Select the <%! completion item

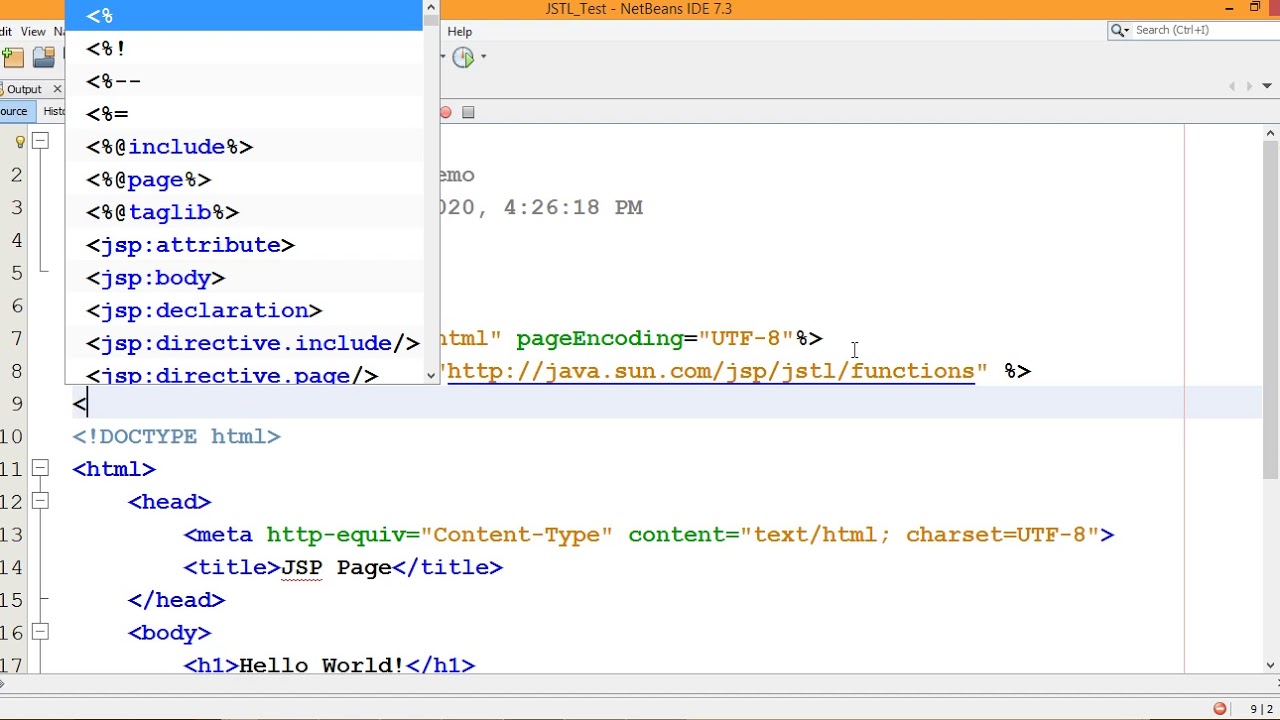(244, 48)
